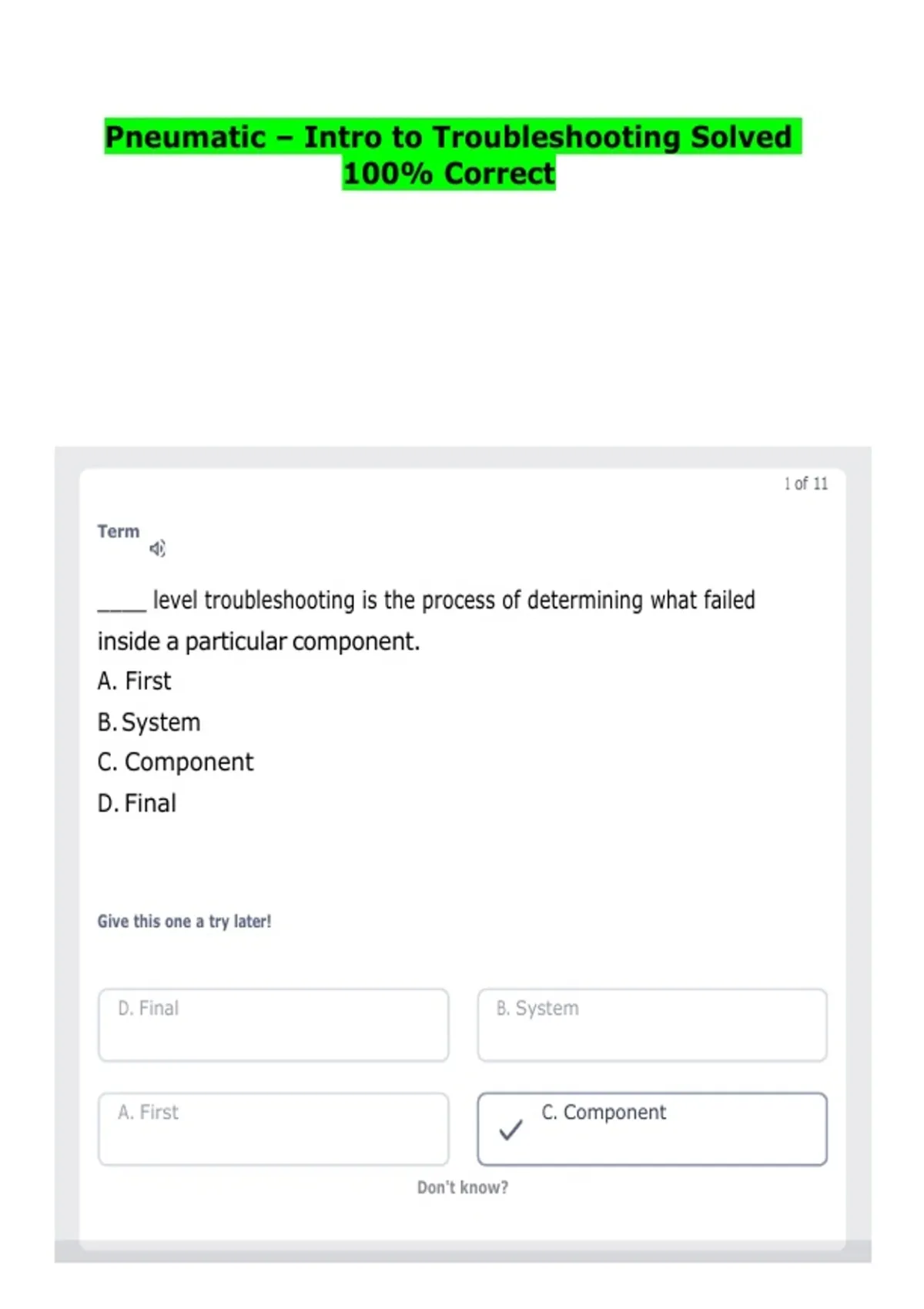Click the checkmark icon beside C. Component
924x1309 pixels.
[x=511, y=1130]
